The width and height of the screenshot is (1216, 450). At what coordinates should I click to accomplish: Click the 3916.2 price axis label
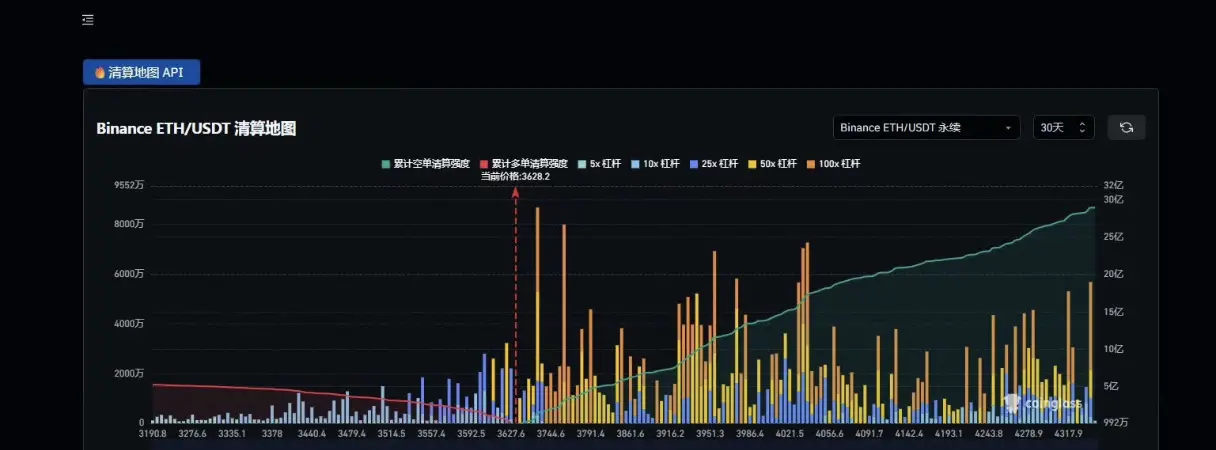coord(669,434)
